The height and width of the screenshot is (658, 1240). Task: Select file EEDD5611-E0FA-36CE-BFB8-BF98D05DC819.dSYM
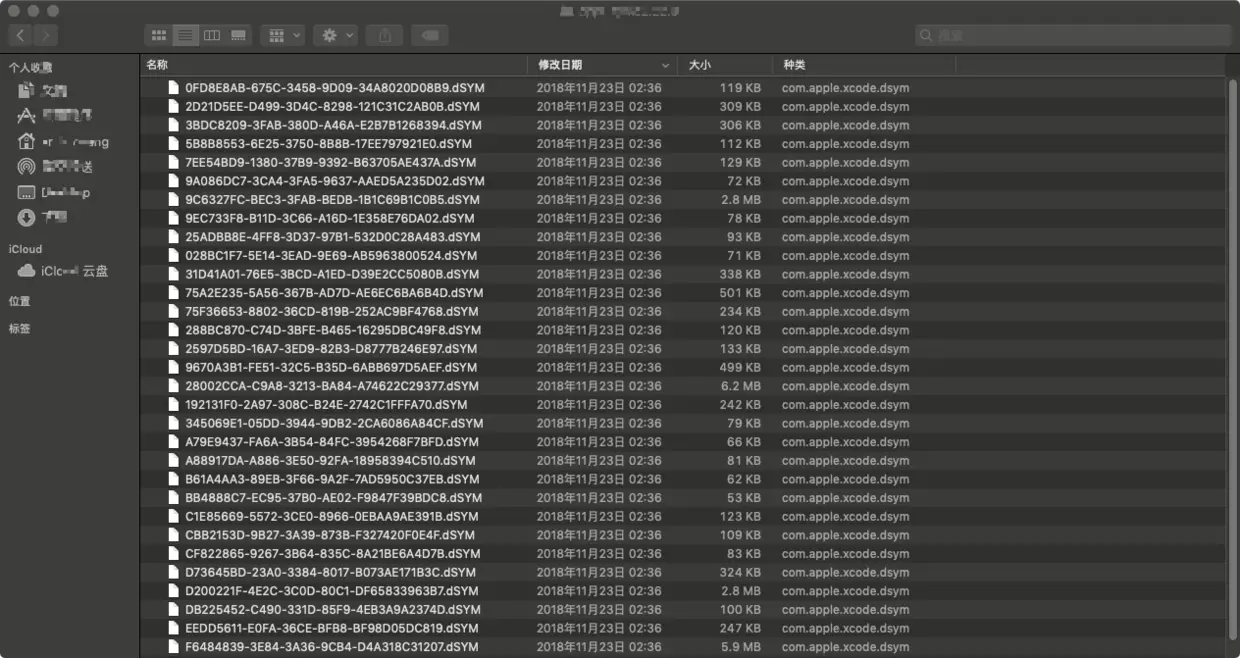(331, 629)
